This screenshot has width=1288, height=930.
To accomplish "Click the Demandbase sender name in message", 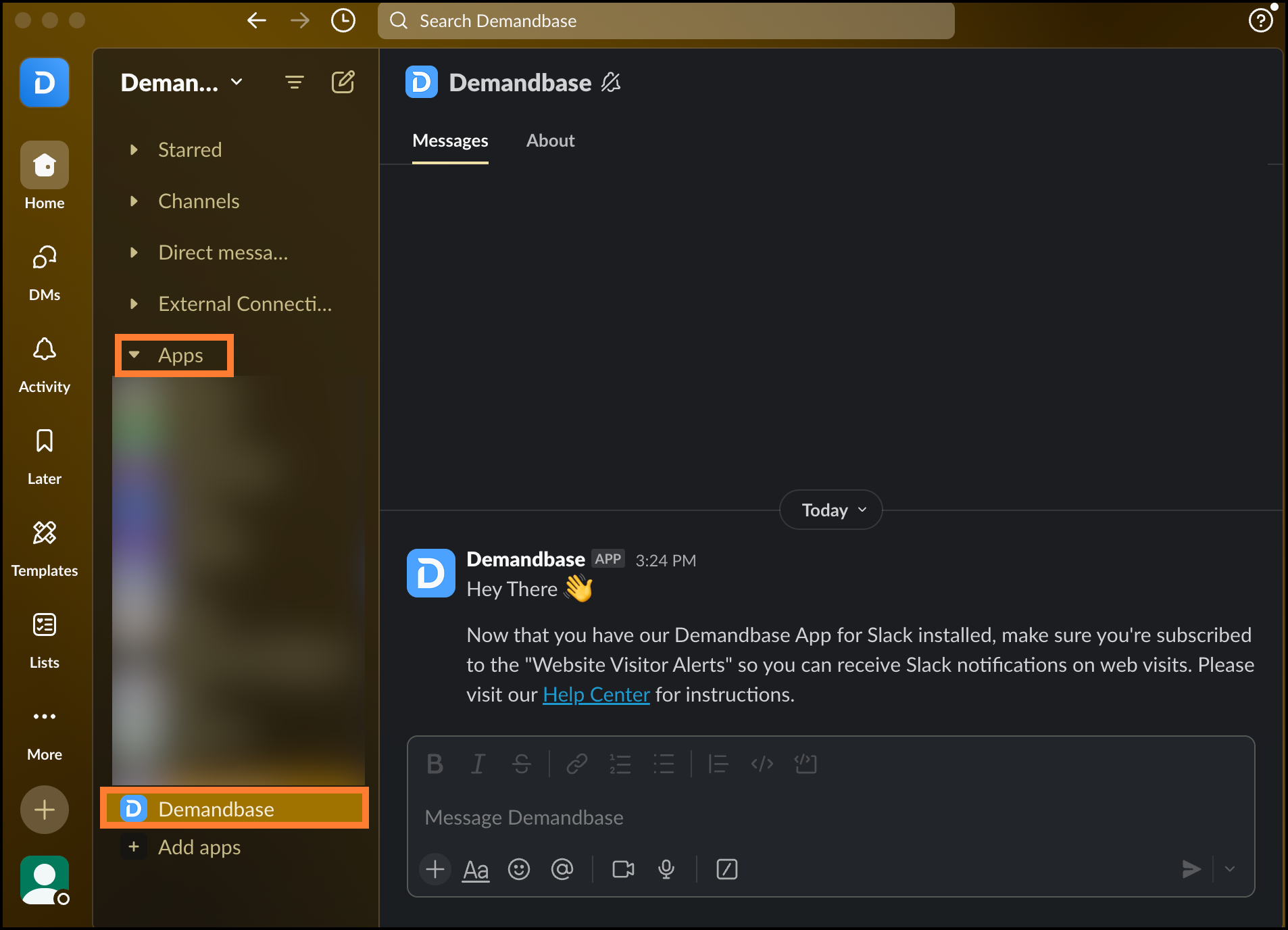I will (526, 560).
